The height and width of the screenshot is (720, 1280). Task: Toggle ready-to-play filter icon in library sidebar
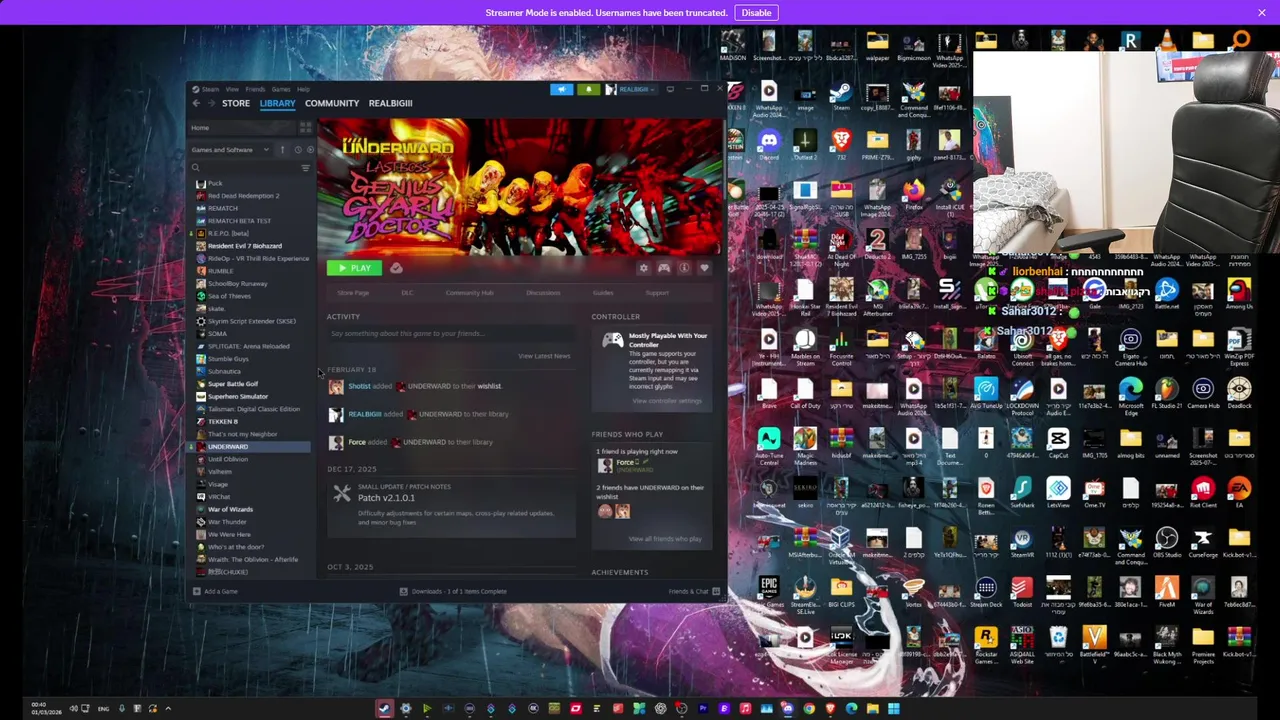click(x=309, y=150)
